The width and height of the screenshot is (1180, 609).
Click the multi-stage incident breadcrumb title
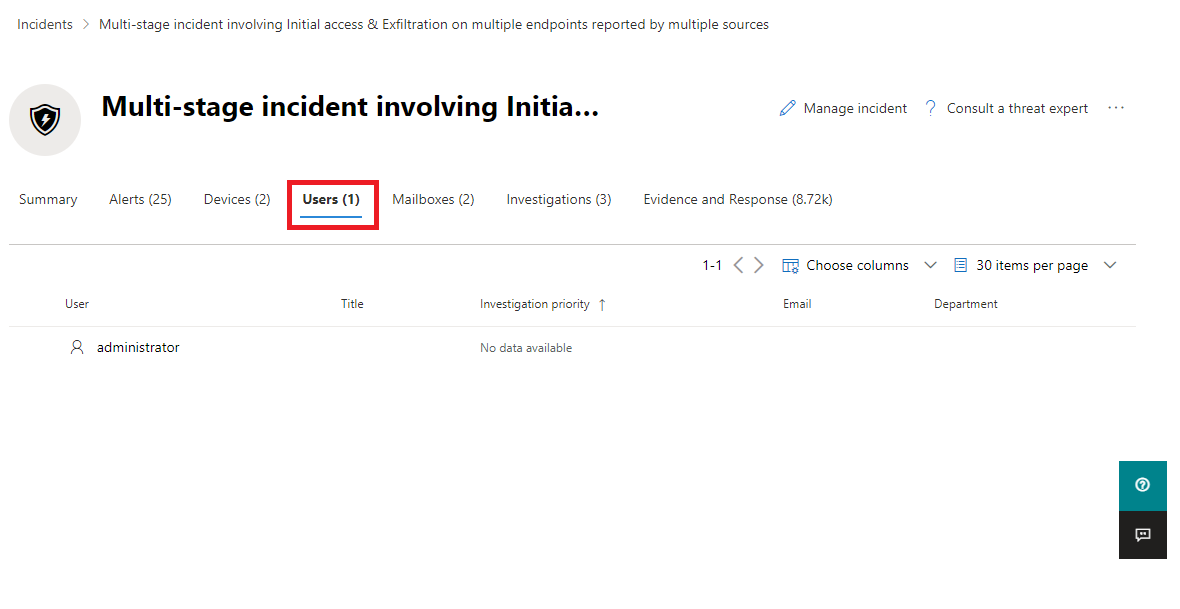coord(434,24)
